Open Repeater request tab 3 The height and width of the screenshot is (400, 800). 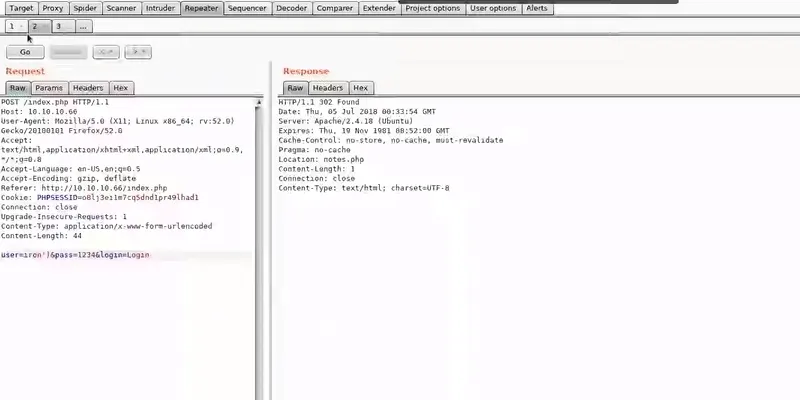59,27
